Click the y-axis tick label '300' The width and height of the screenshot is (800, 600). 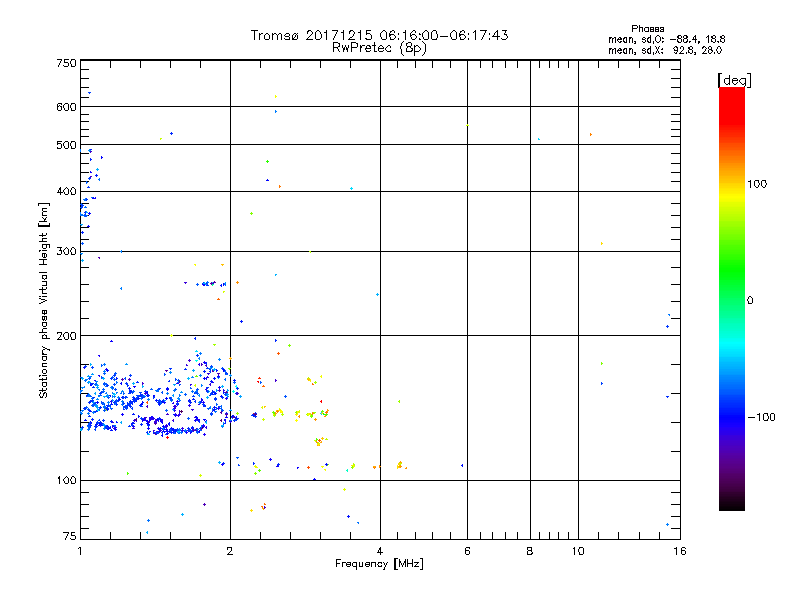66,252
